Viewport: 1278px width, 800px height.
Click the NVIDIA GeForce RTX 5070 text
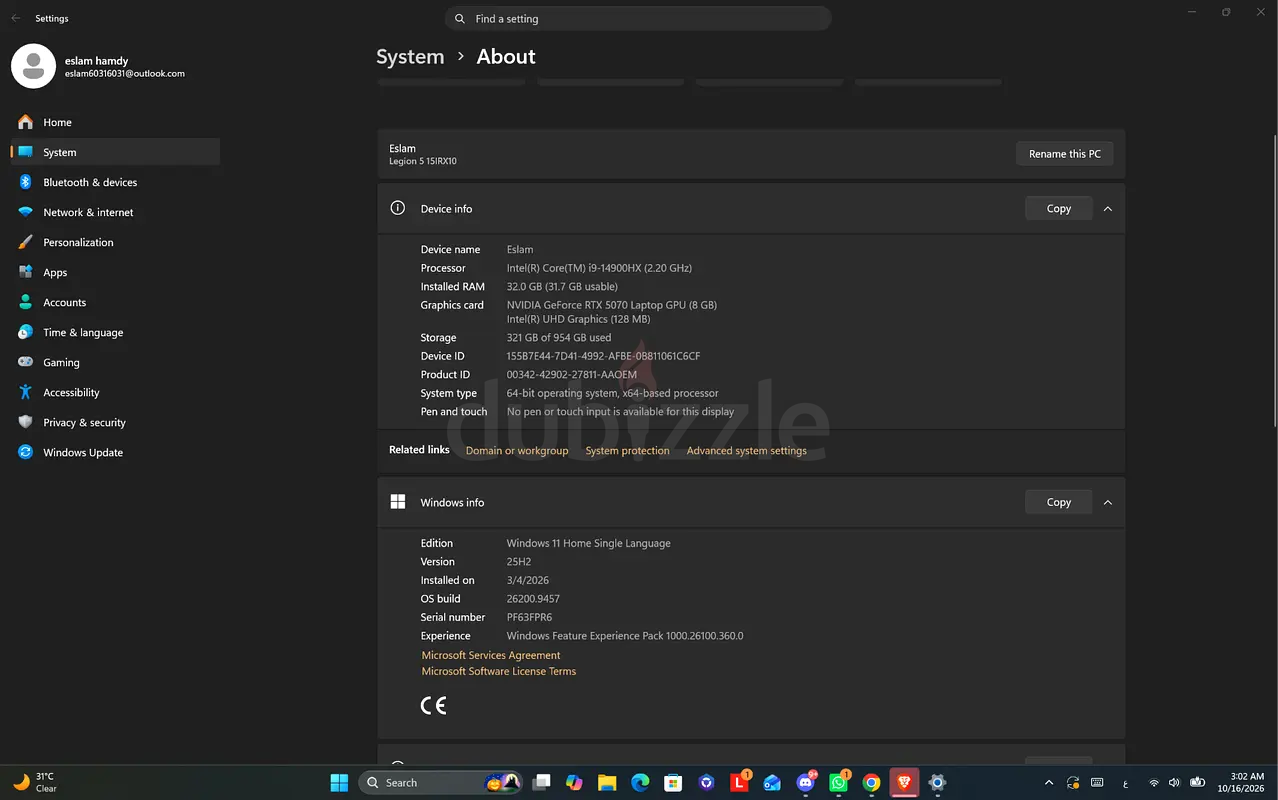click(x=611, y=305)
